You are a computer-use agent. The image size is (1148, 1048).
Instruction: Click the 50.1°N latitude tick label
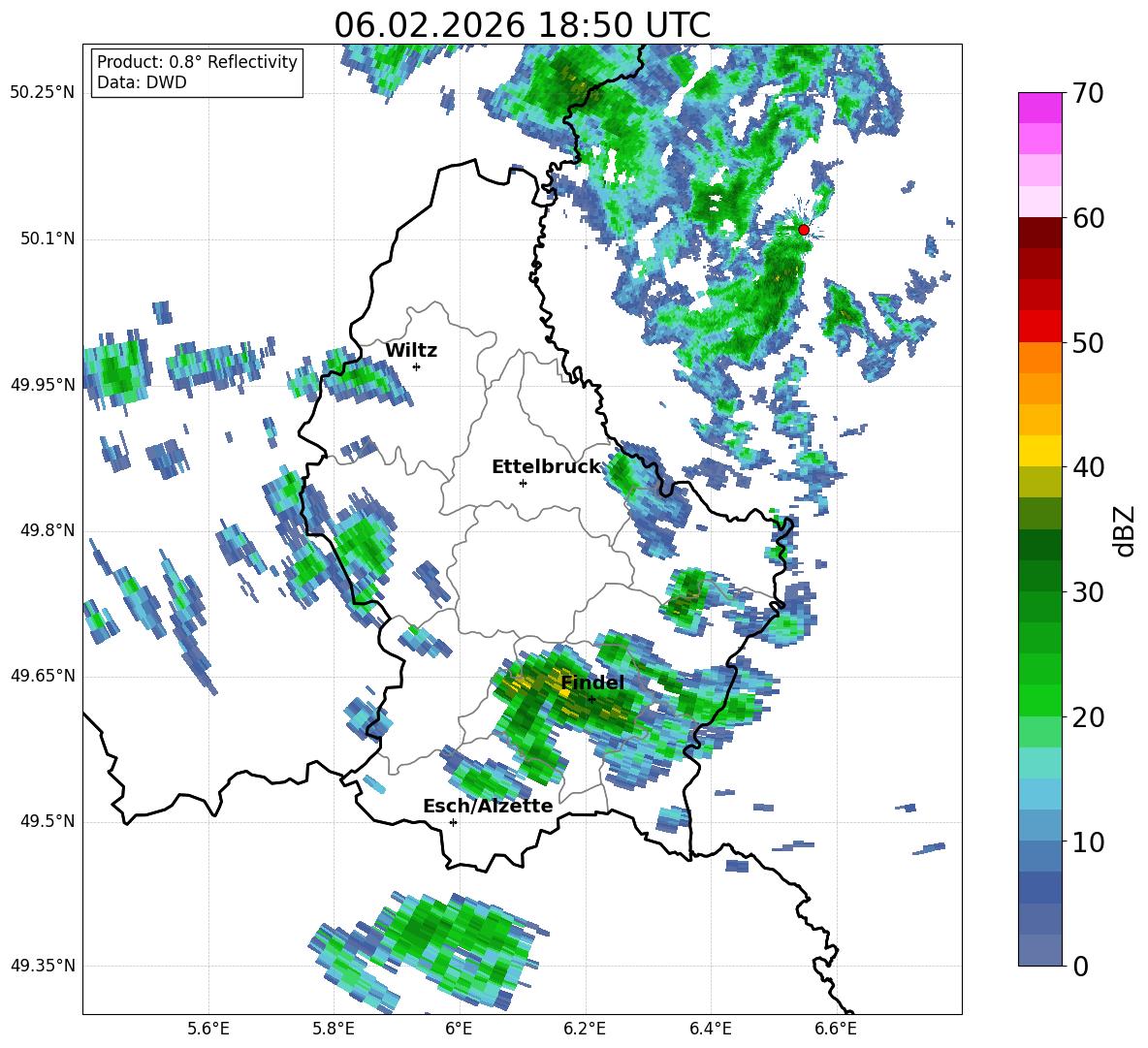click(x=48, y=239)
